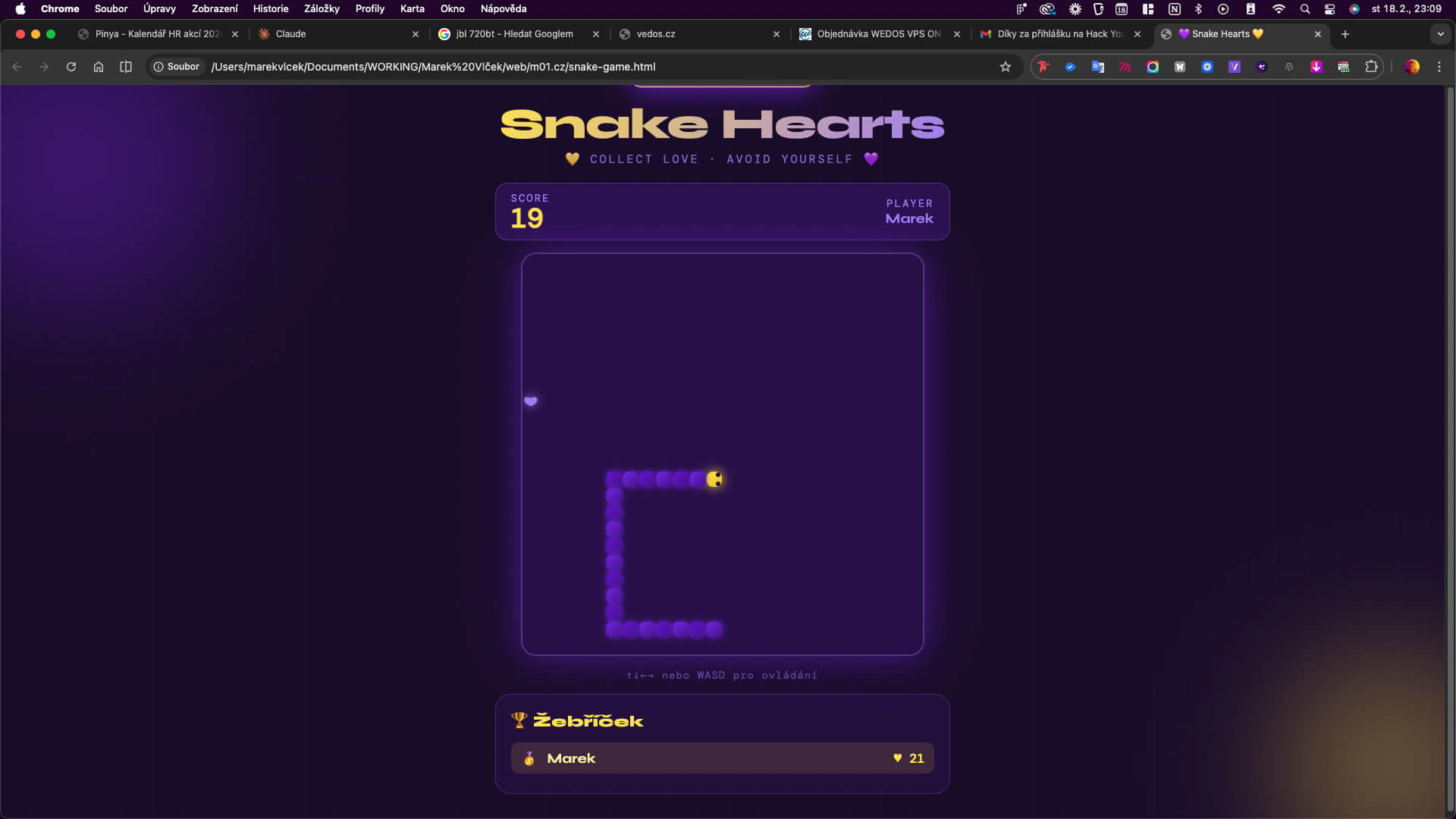The image size is (1456, 819).
Task: Open the Nápověda menu
Action: click(x=504, y=9)
